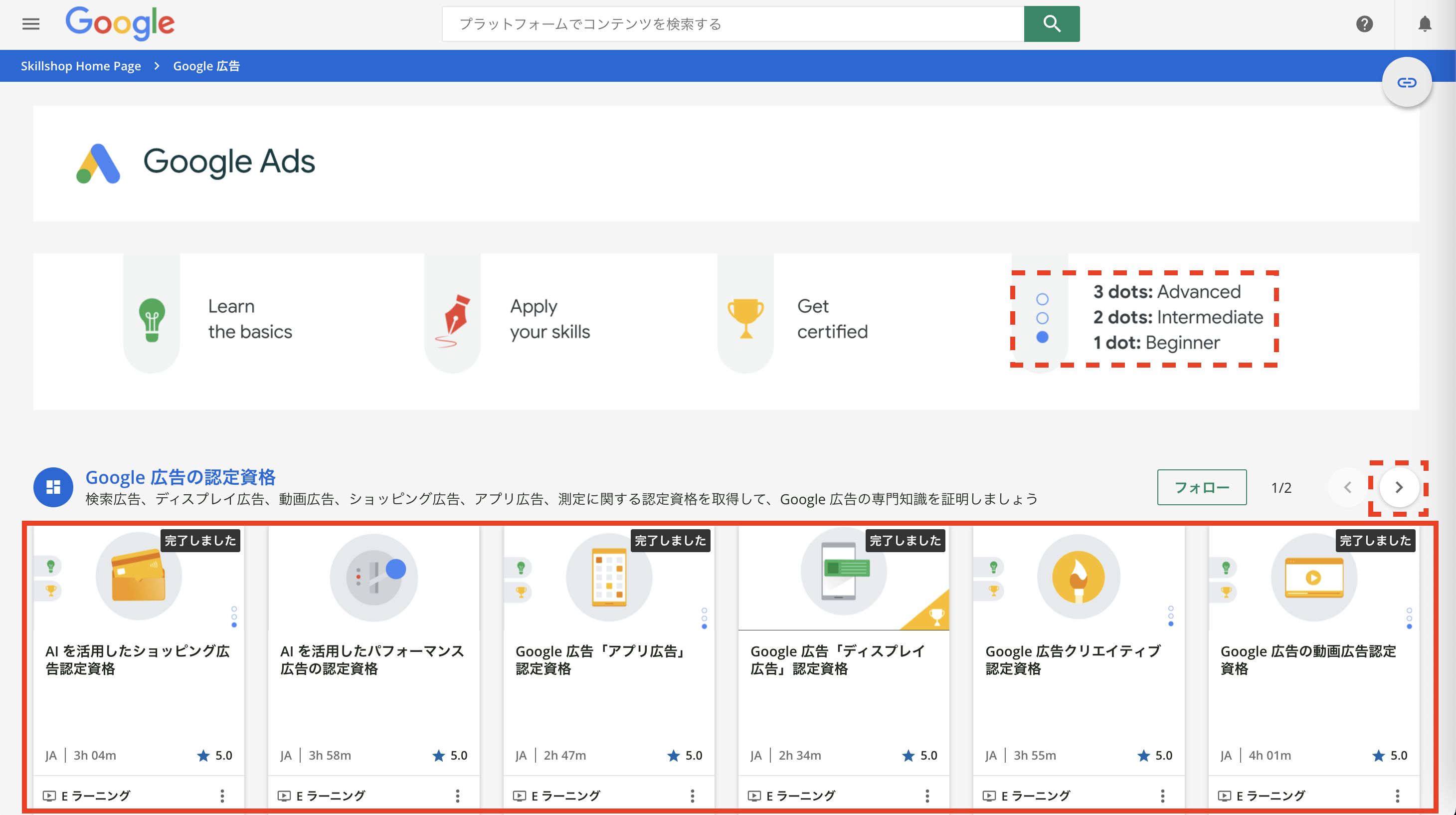Open the notifications bell
1456x815 pixels.
click(x=1425, y=24)
